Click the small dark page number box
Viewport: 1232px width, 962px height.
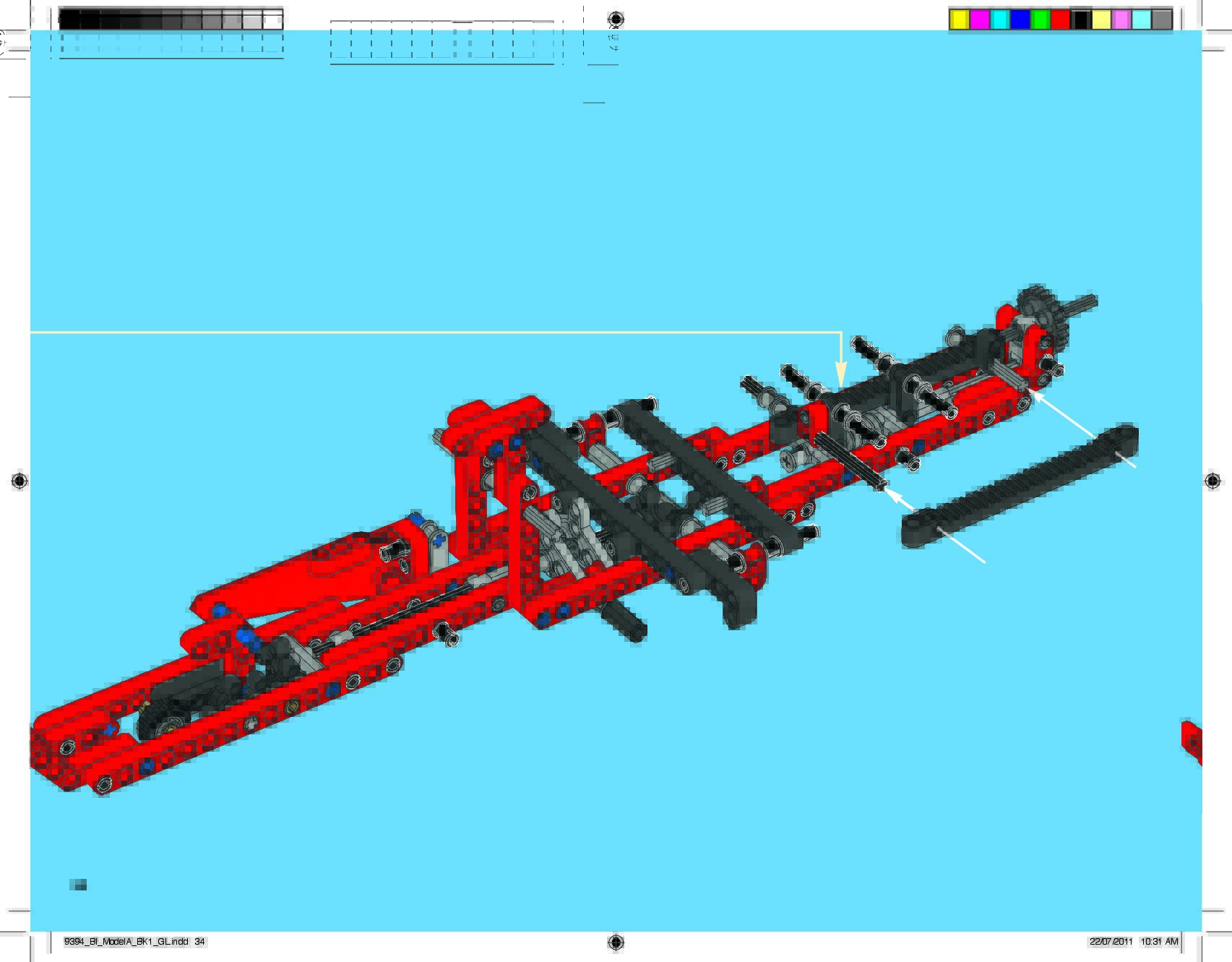point(78,885)
